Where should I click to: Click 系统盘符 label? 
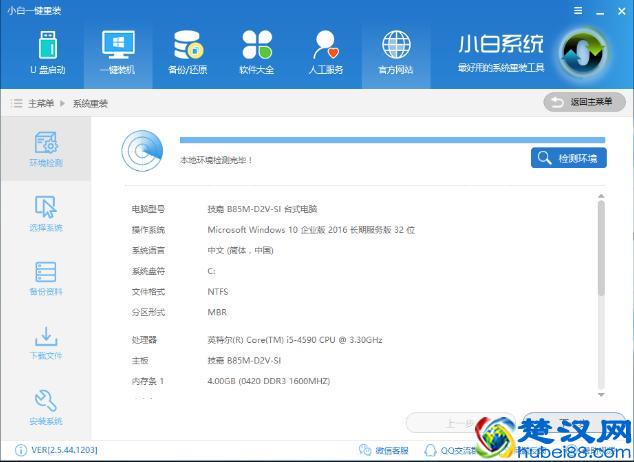pos(148,271)
